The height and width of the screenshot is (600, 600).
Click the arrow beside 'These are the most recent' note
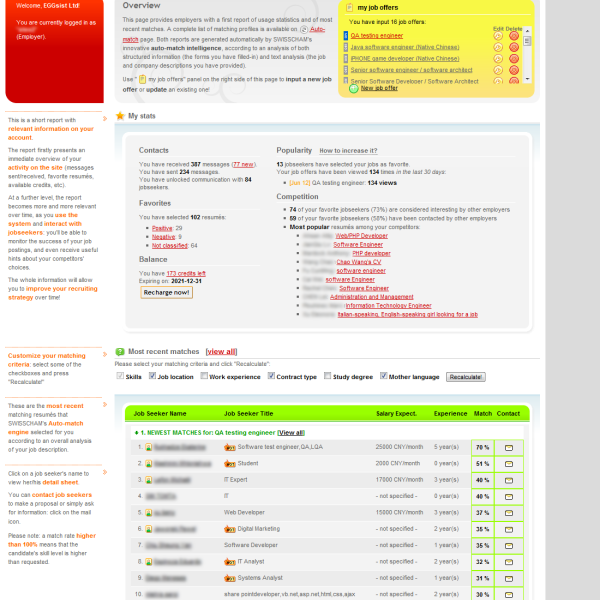105,404
